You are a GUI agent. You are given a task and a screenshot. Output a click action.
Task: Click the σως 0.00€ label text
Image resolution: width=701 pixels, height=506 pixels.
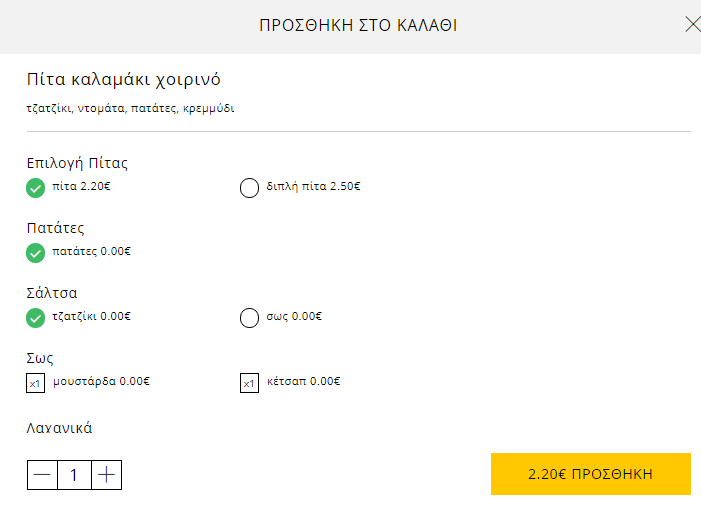click(x=294, y=316)
